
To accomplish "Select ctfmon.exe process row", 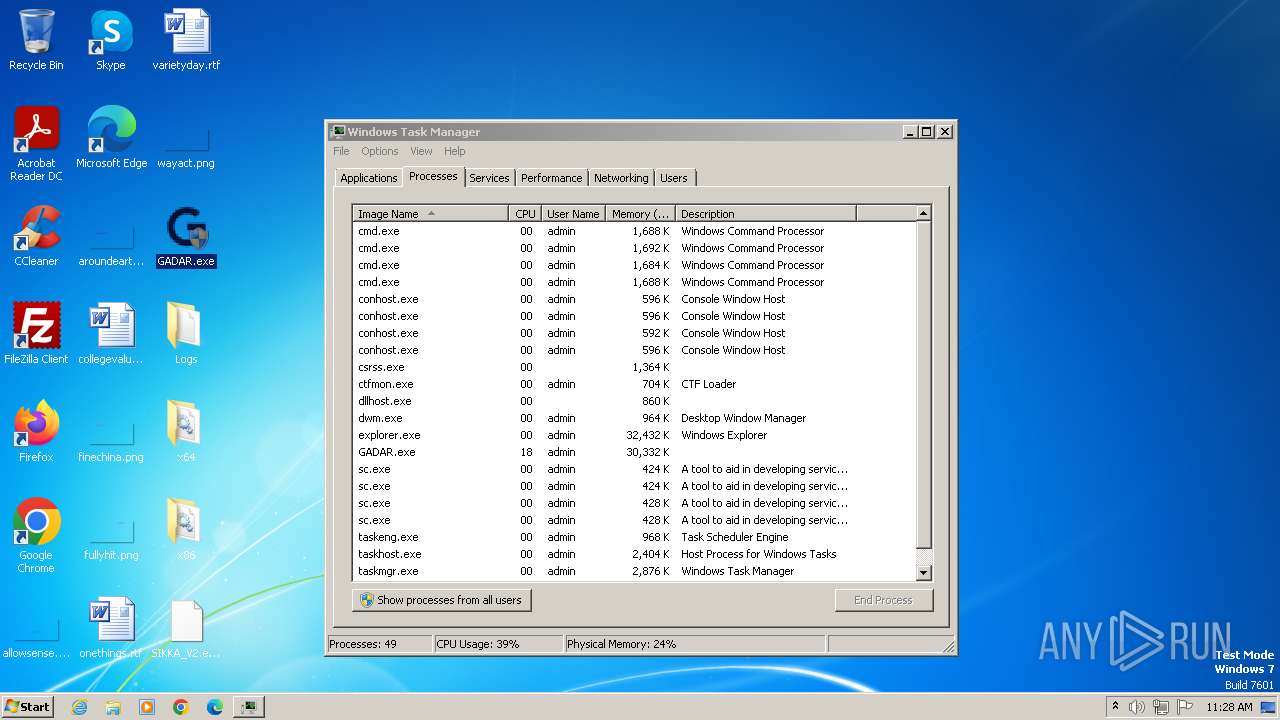I will [x=634, y=384].
